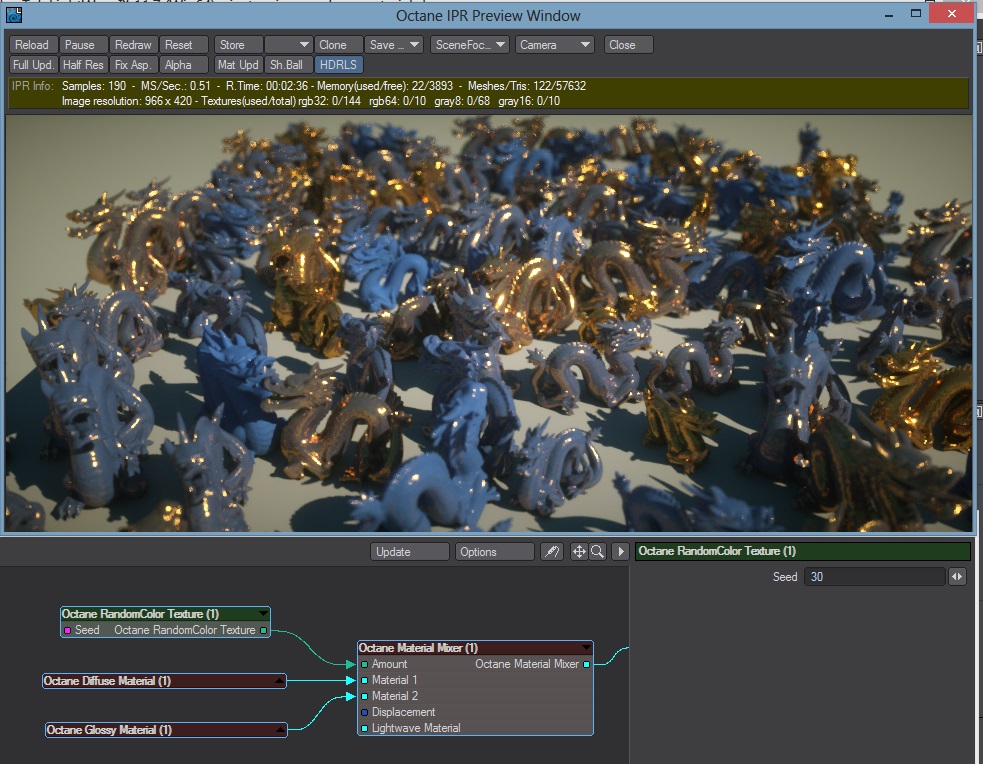983x764 pixels.
Task: Open the Save dropdown menu
Action: [393, 45]
